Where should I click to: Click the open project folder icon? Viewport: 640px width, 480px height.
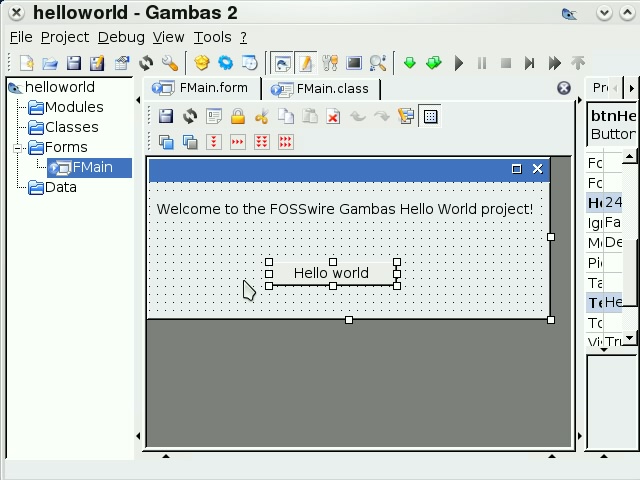coord(50,63)
